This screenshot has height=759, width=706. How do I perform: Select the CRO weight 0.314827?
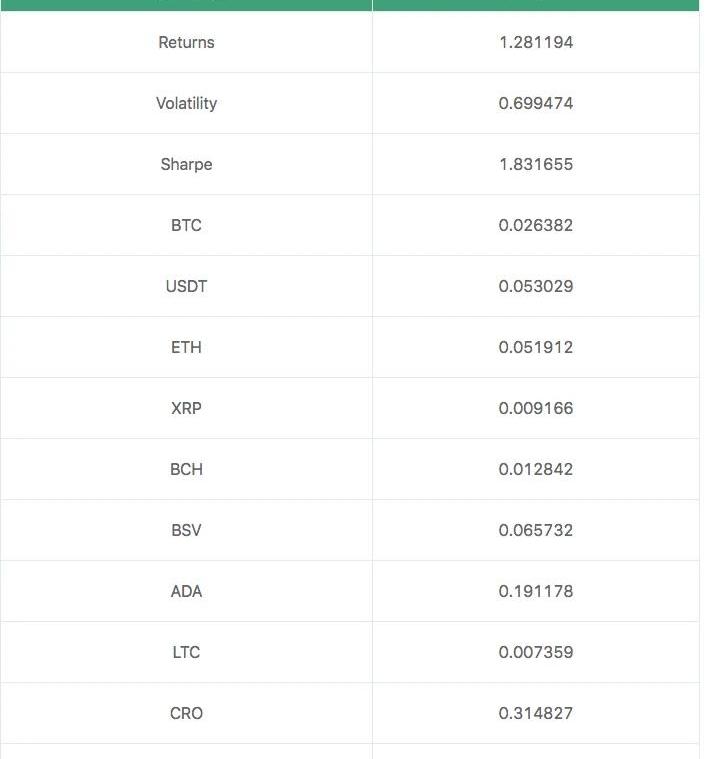tap(535, 713)
